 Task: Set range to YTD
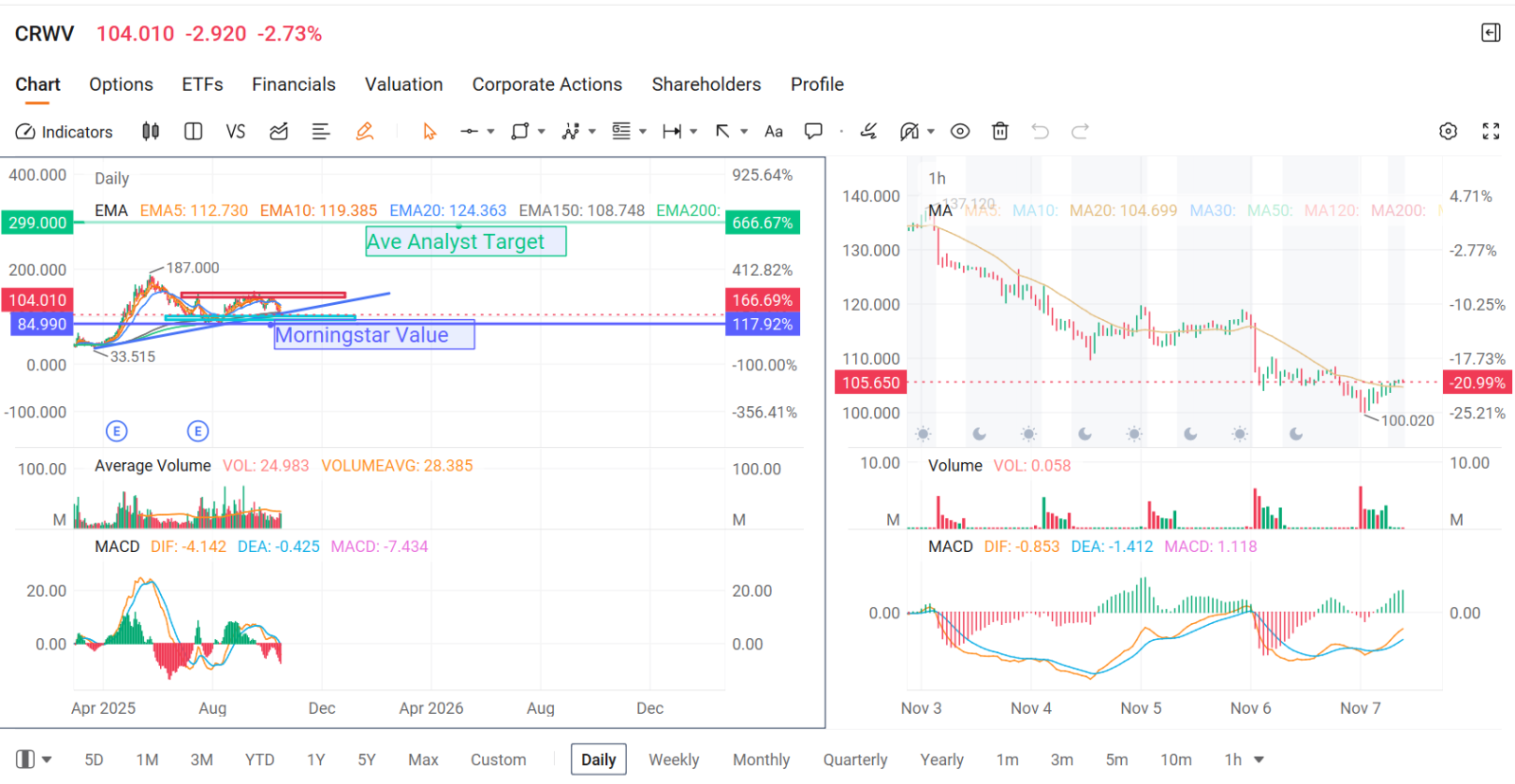[x=259, y=759]
